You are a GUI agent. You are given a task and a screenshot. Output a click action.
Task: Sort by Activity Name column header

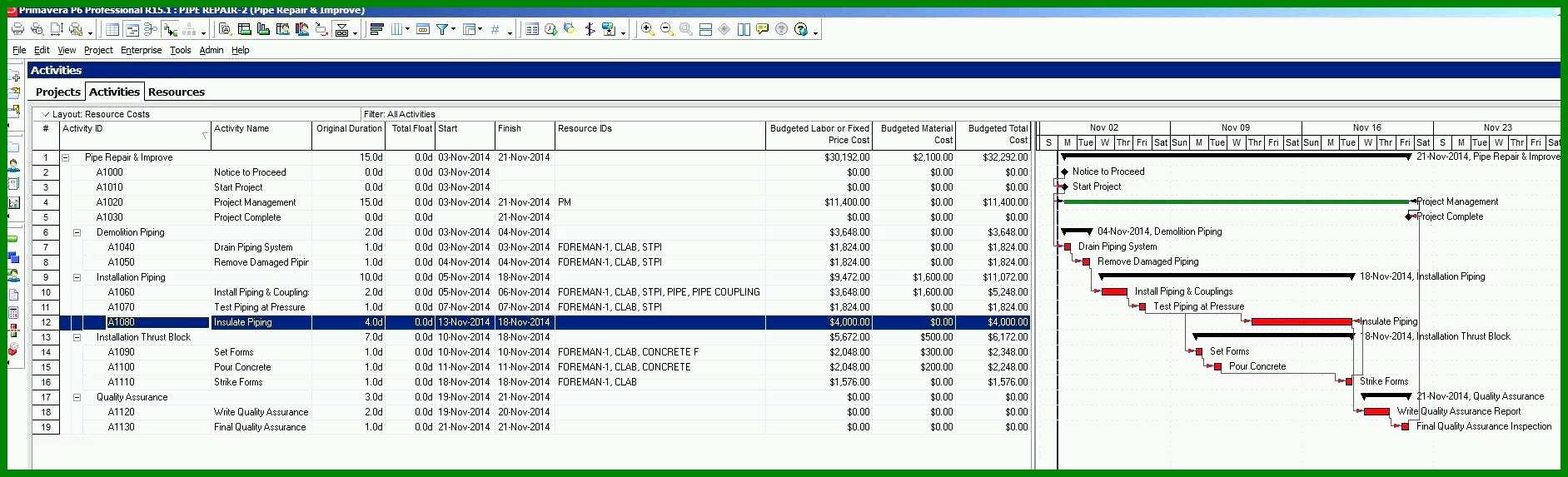click(x=261, y=135)
